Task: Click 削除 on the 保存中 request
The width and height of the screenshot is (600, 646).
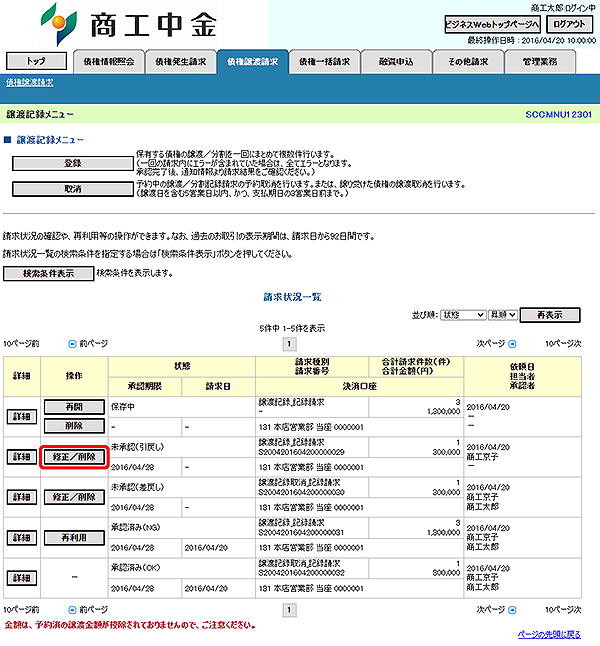Action: click(x=74, y=426)
